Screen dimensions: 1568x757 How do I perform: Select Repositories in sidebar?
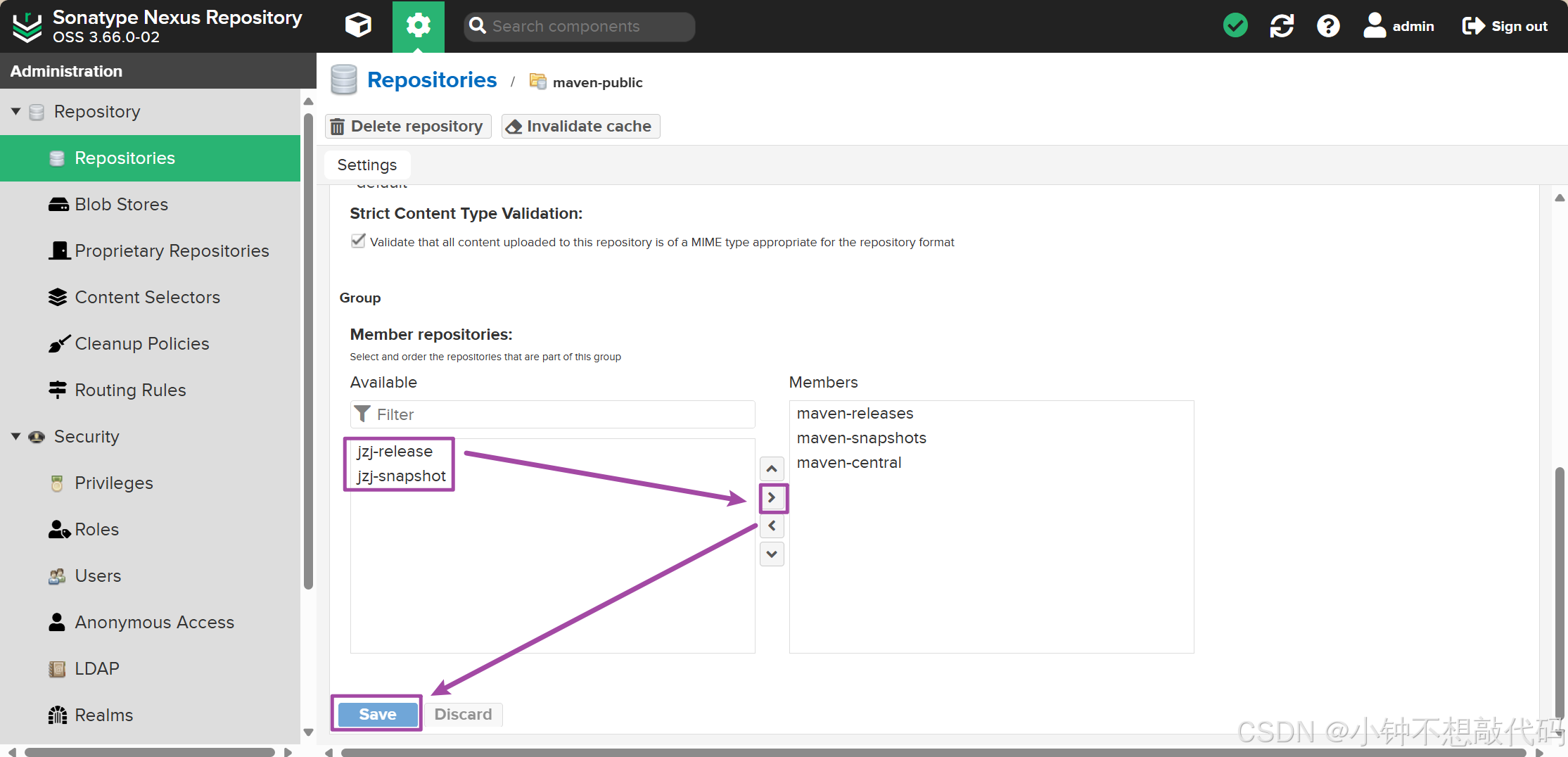(x=151, y=158)
